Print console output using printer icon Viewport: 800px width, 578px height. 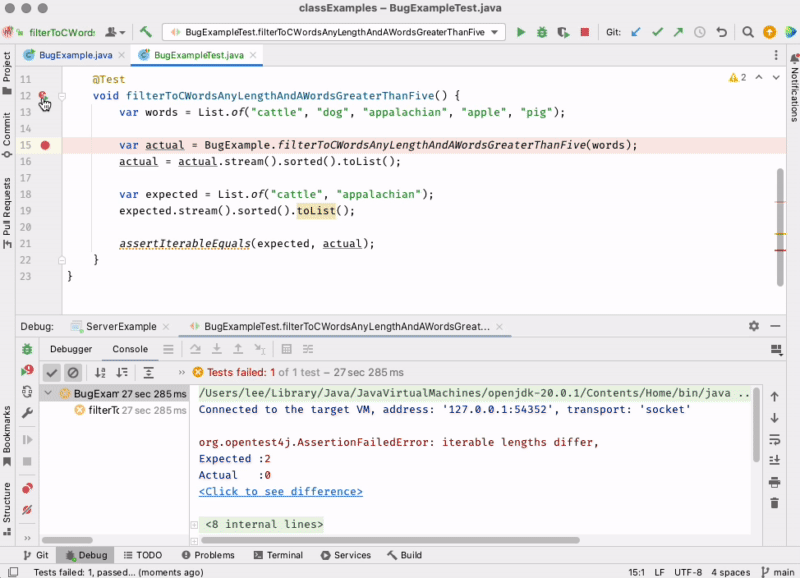click(x=774, y=482)
